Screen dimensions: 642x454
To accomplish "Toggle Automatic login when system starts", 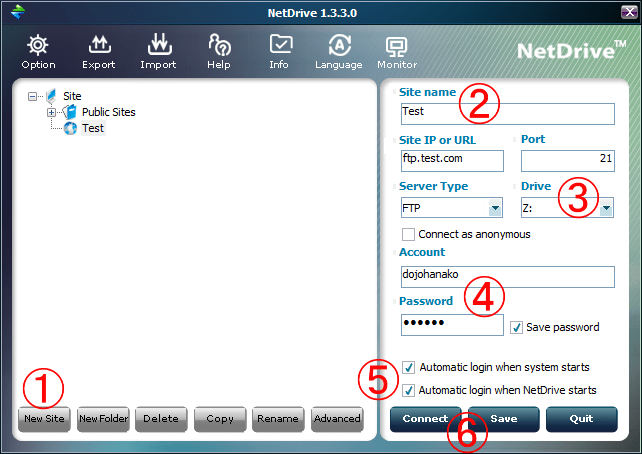I will (408, 367).
